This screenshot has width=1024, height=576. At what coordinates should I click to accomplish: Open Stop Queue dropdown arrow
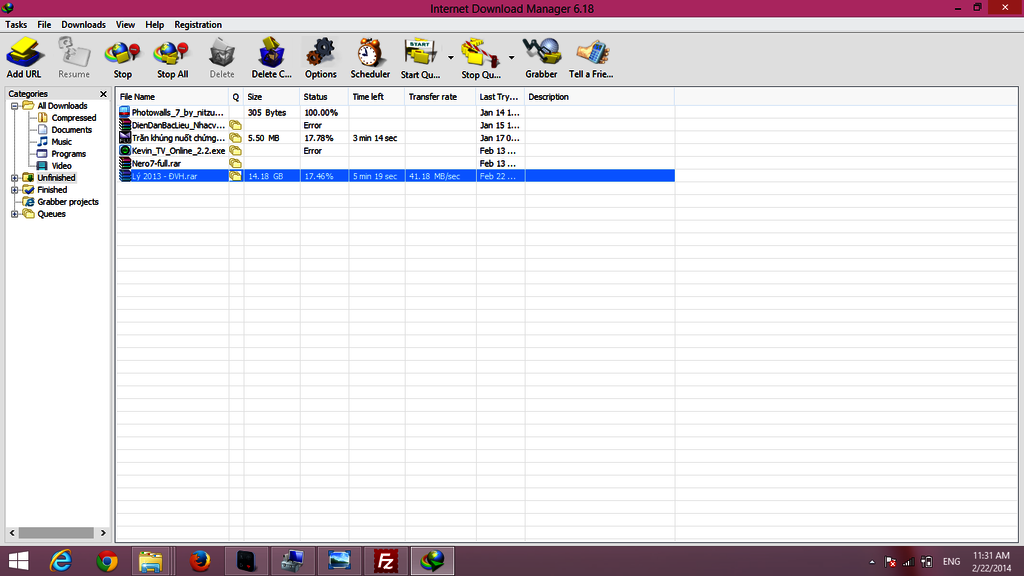pyautogui.click(x=511, y=57)
